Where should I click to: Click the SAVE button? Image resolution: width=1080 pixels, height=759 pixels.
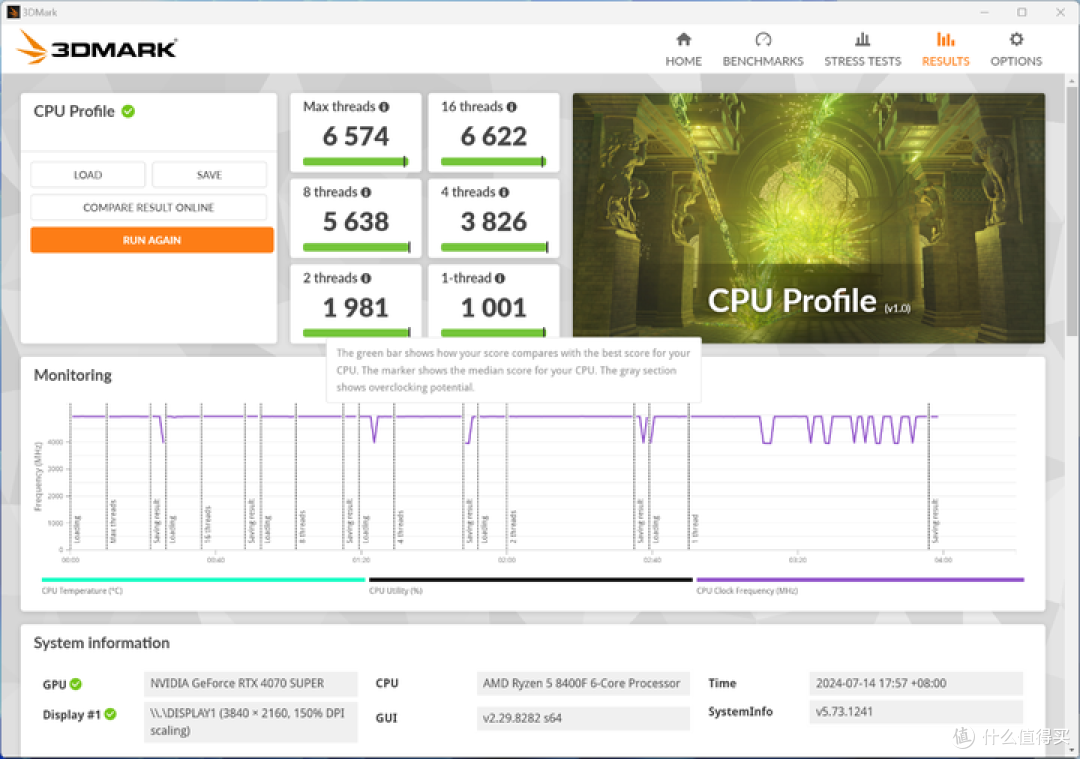tap(209, 175)
